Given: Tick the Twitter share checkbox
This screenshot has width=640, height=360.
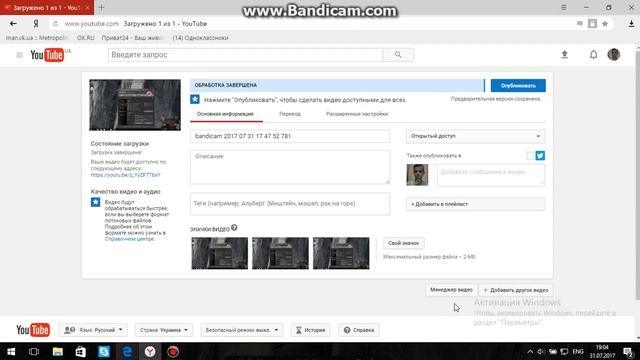Looking at the screenshot, I should [530, 156].
